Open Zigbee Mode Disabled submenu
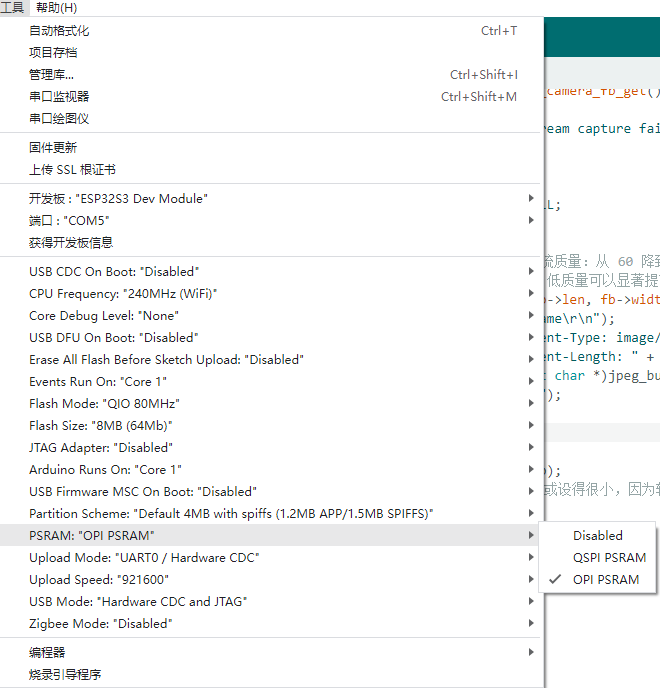 point(272,623)
